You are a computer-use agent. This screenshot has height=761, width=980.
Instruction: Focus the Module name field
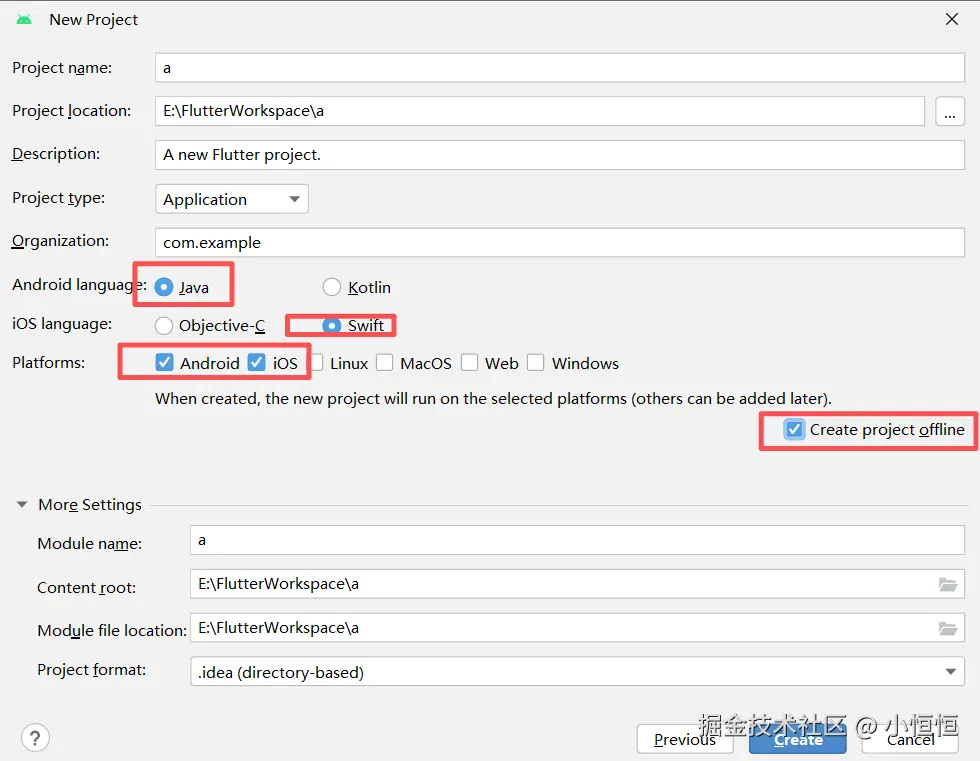point(577,540)
